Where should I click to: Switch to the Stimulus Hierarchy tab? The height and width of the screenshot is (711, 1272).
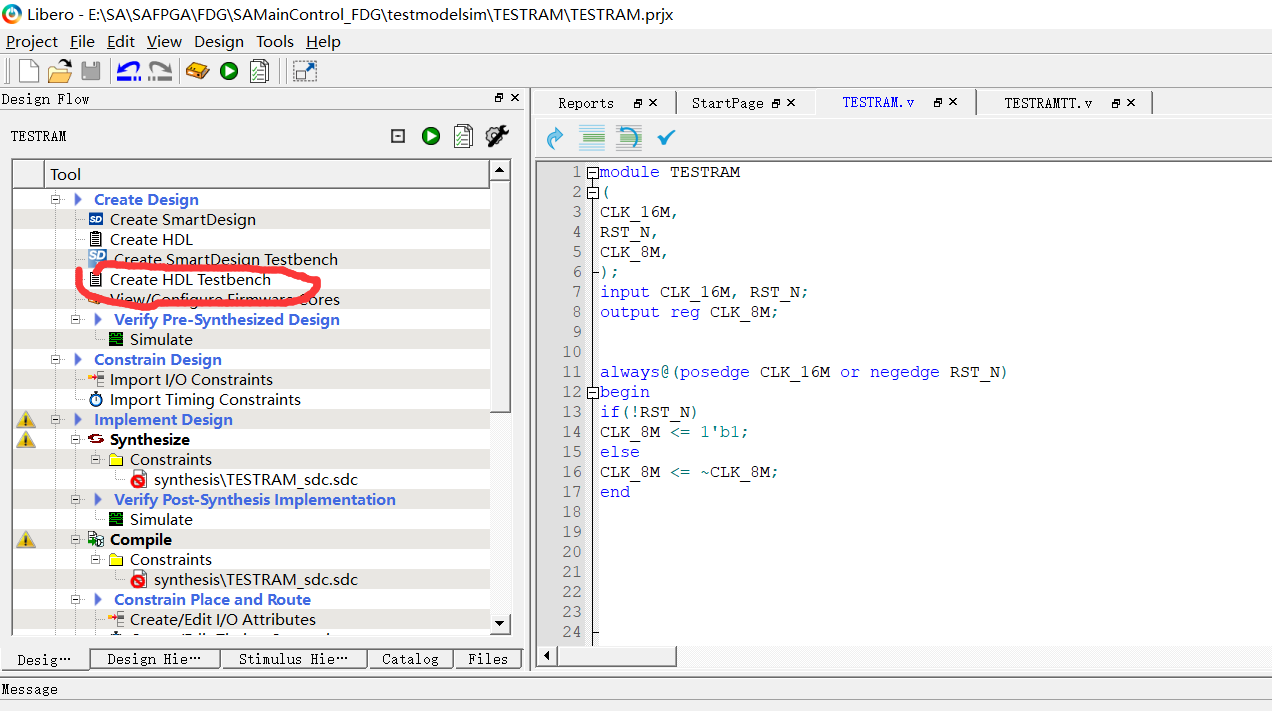pyautogui.click(x=293, y=658)
